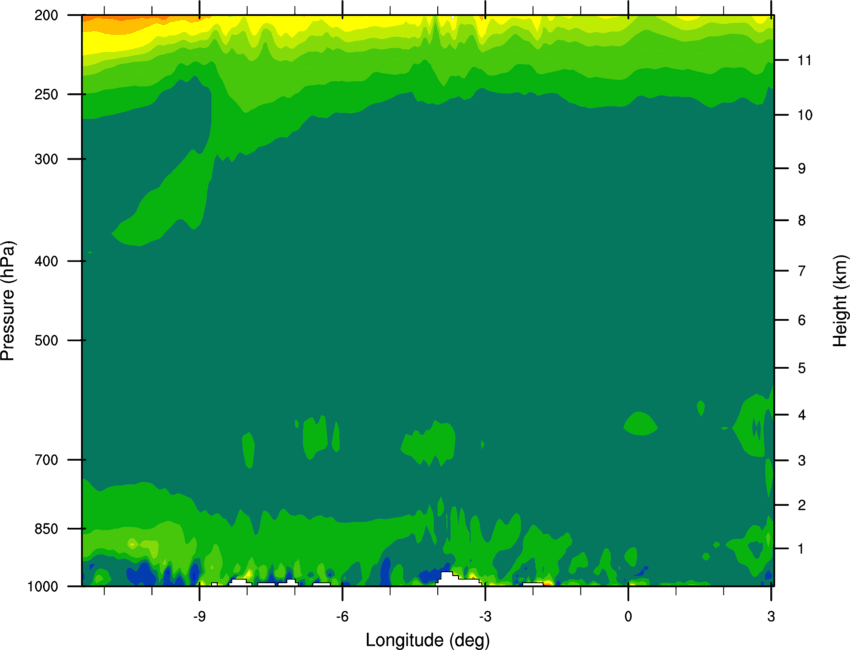Screen dimensions: 850x650
Task: Click the 4 km height label
Action: [802, 415]
